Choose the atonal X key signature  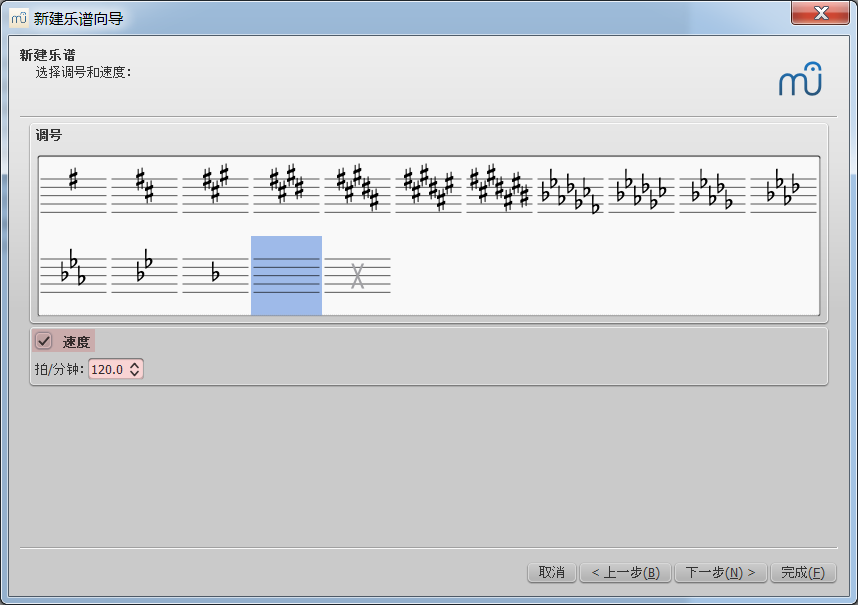pos(357,275)
